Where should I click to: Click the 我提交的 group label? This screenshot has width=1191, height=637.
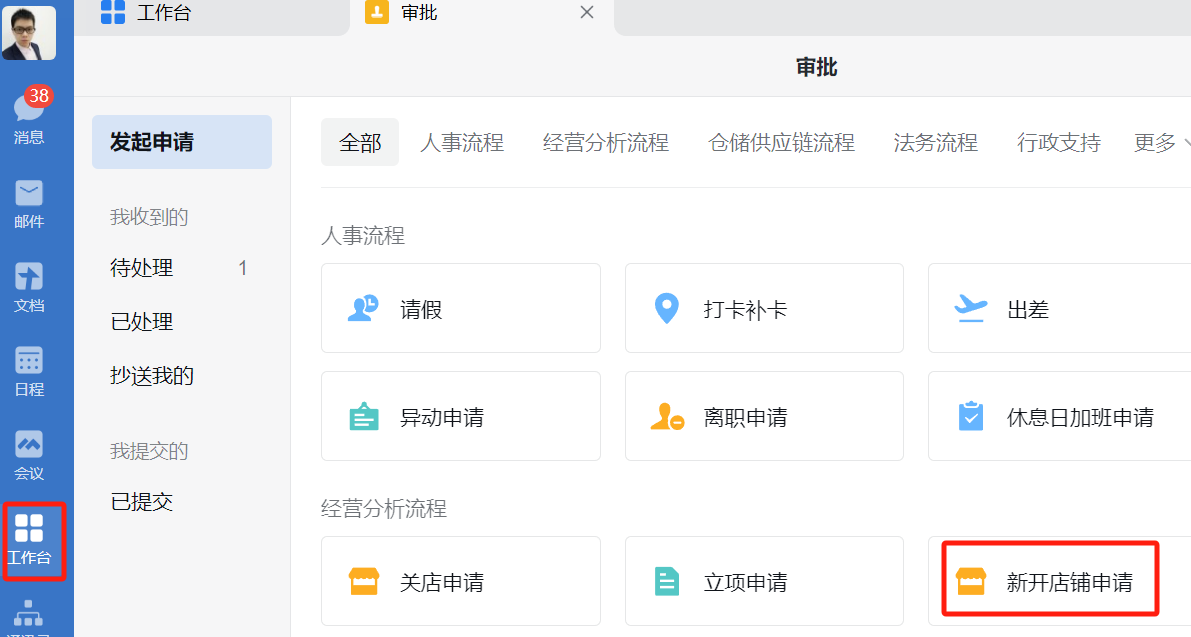[x=149, y=451]
